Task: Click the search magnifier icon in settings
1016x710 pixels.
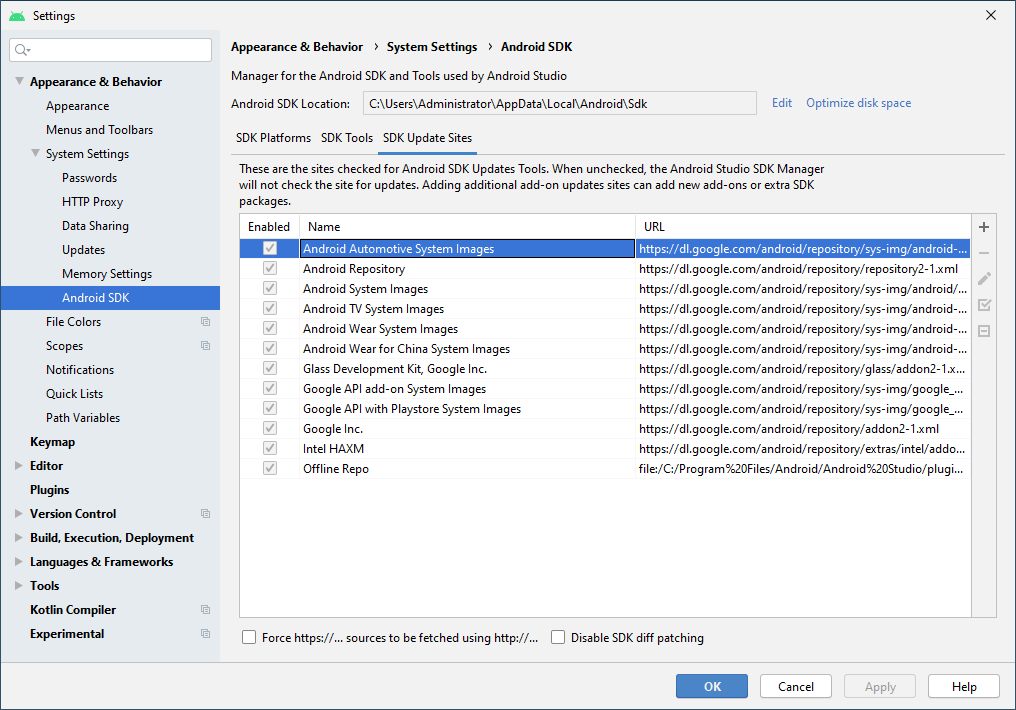Action: coord(22,50)
